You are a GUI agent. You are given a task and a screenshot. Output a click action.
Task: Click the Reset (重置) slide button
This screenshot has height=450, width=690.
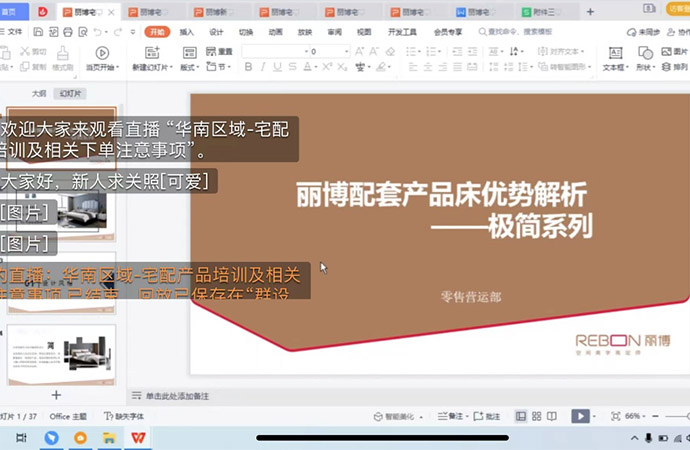point(219,51)
